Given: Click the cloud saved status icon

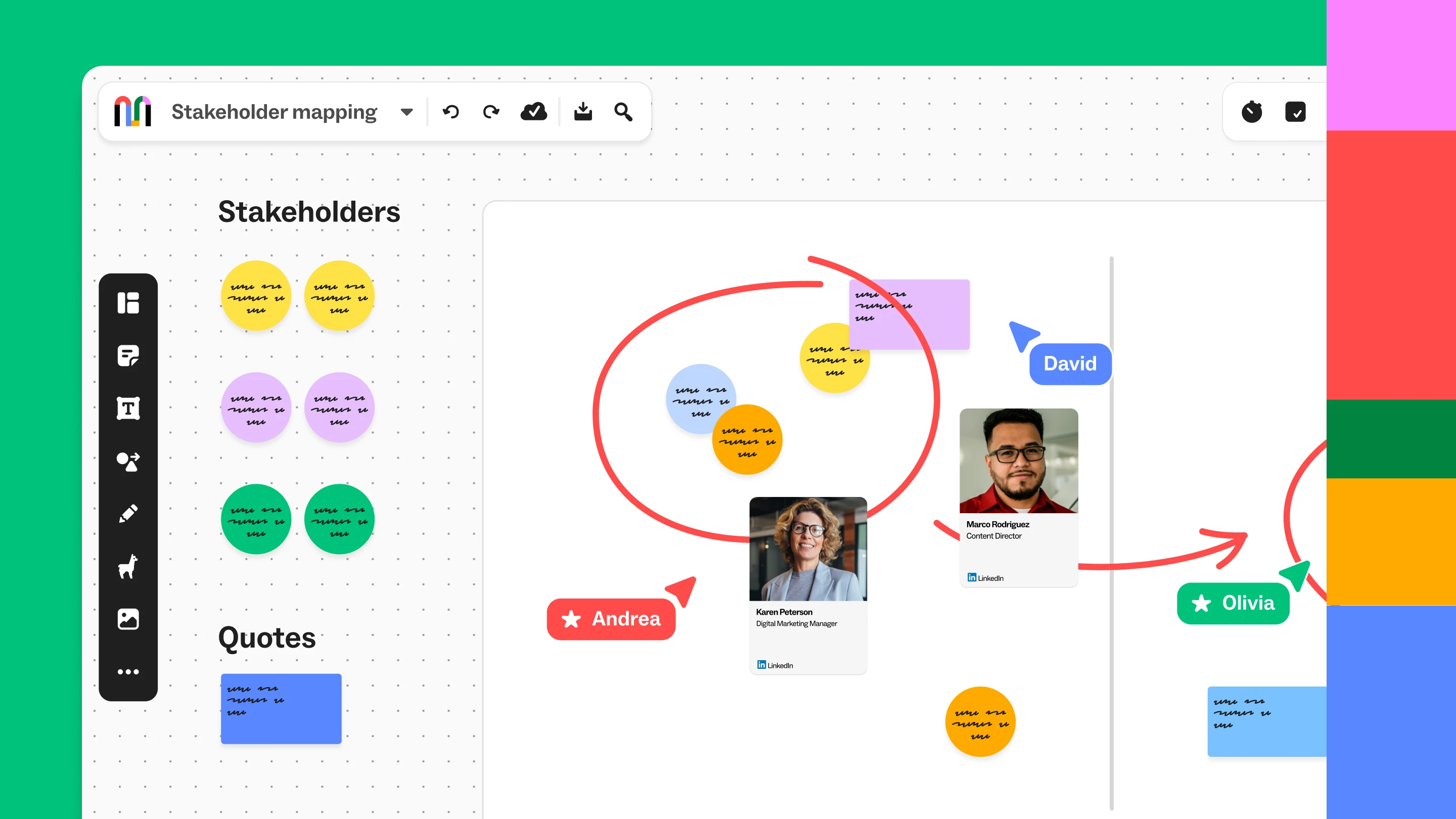Looking at the screenshot, I should point(533,111).
